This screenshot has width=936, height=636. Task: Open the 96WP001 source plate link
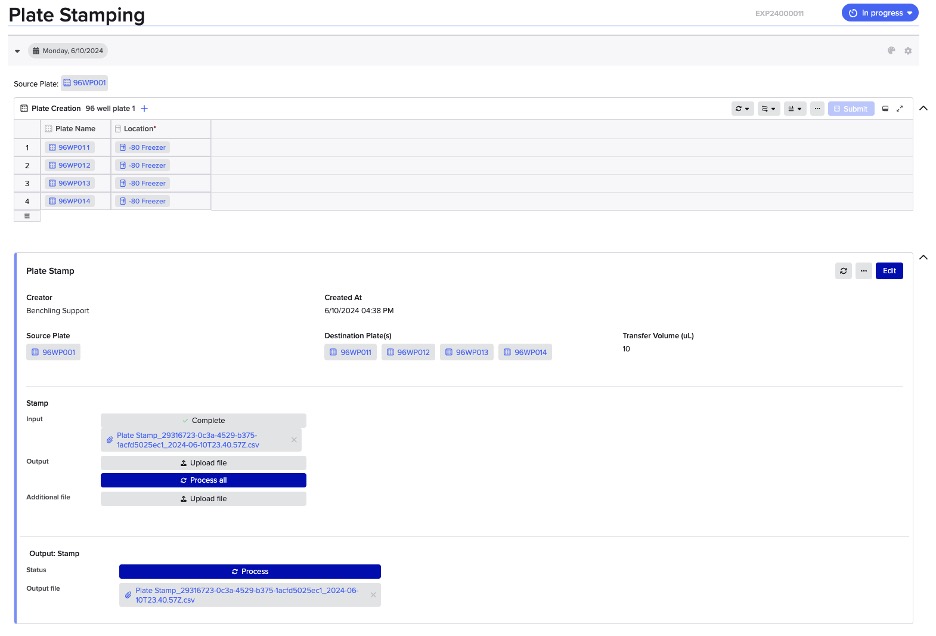(x=85, y=83)
